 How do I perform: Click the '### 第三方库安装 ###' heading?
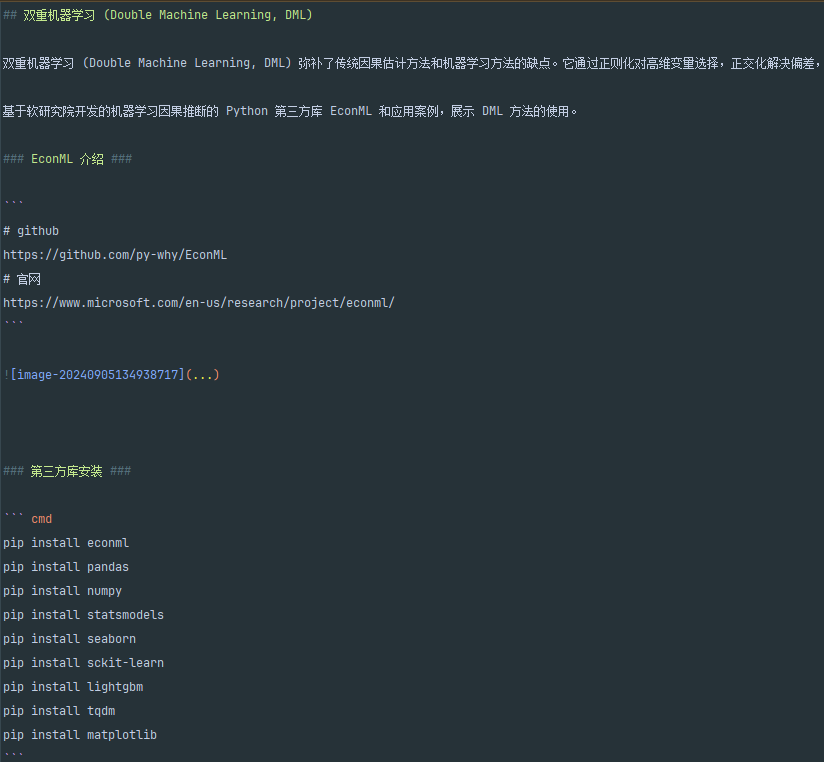pos(67,471)
